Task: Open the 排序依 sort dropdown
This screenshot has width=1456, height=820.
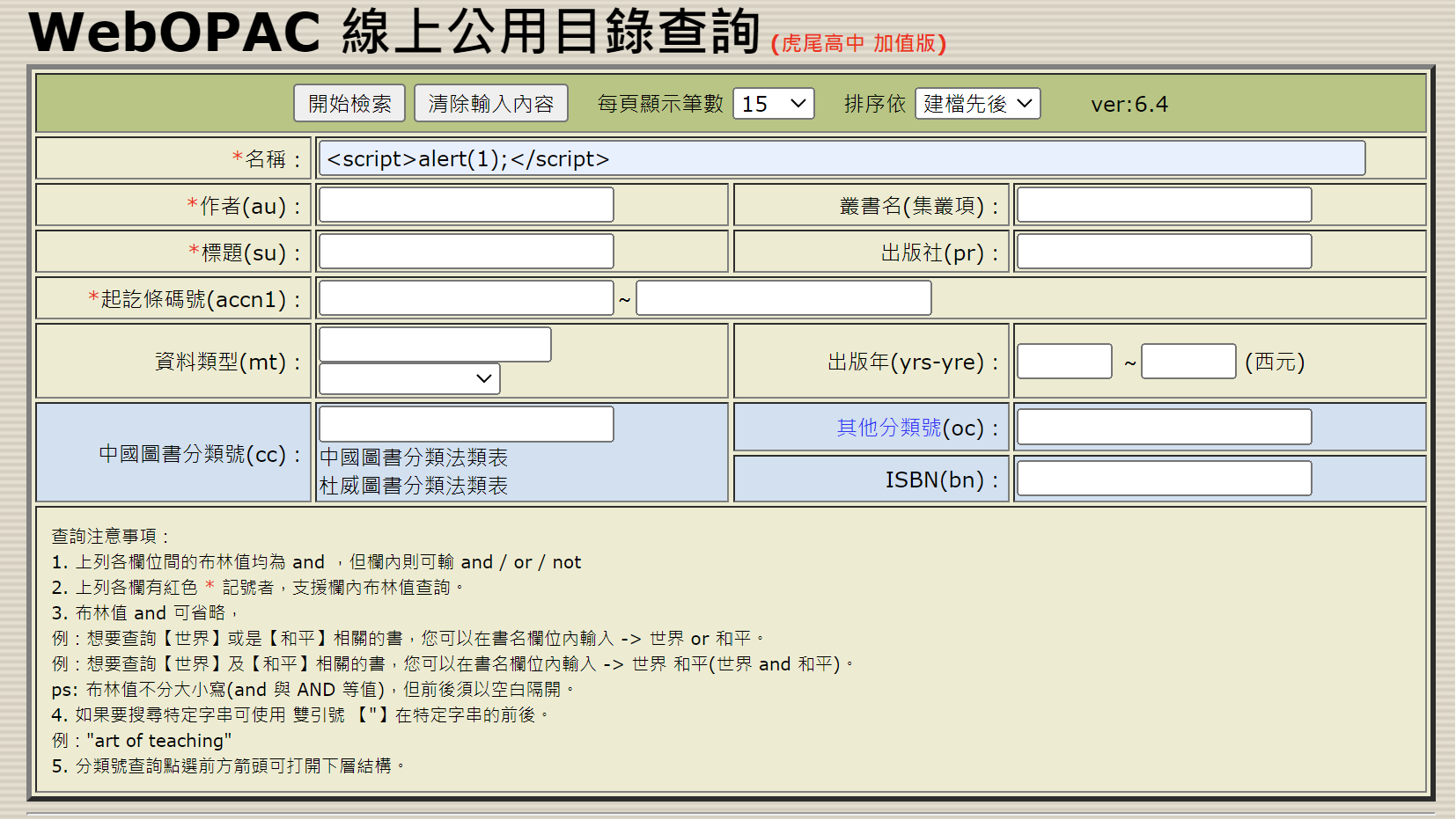Action: pos(978,104)
